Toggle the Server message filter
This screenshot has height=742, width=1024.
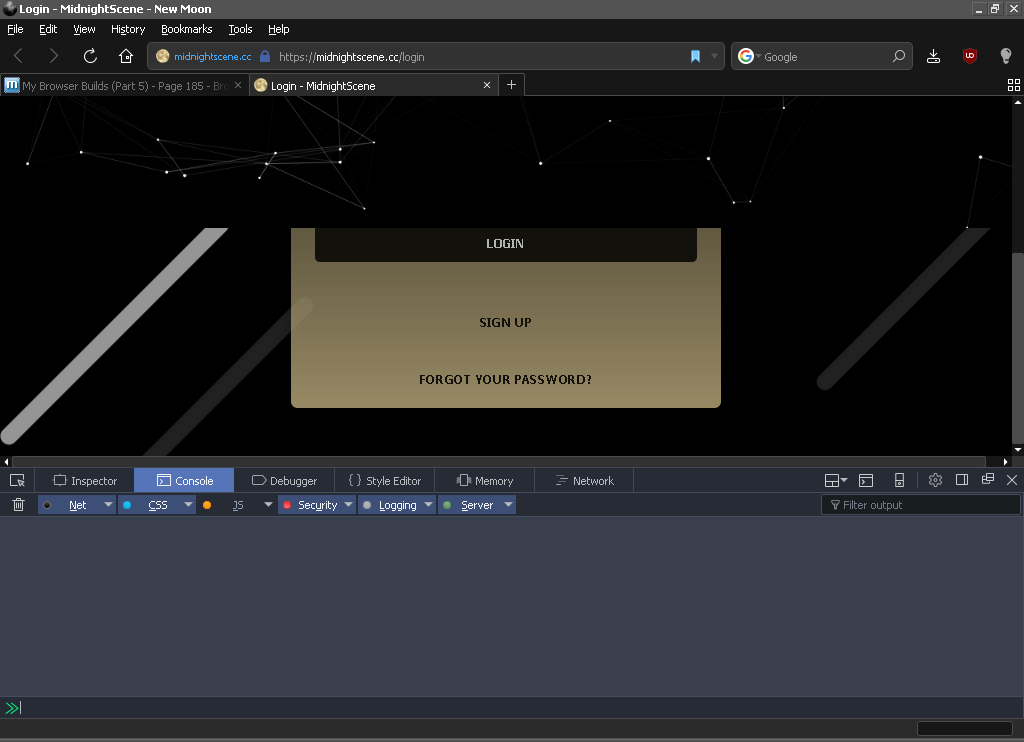(470, 505)
